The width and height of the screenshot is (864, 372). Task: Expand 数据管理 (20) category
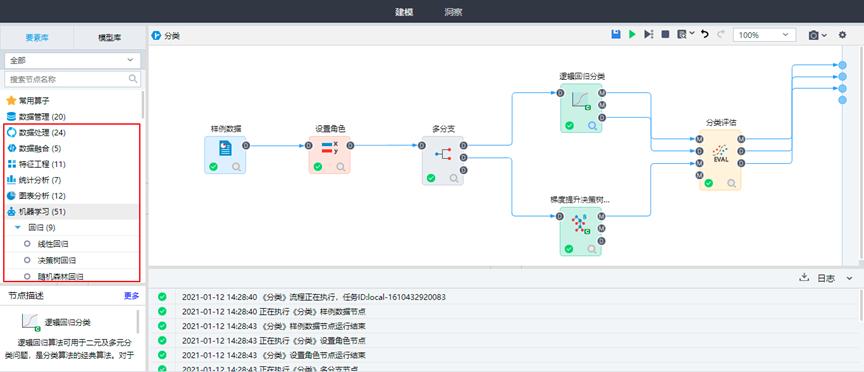(36, 116)
